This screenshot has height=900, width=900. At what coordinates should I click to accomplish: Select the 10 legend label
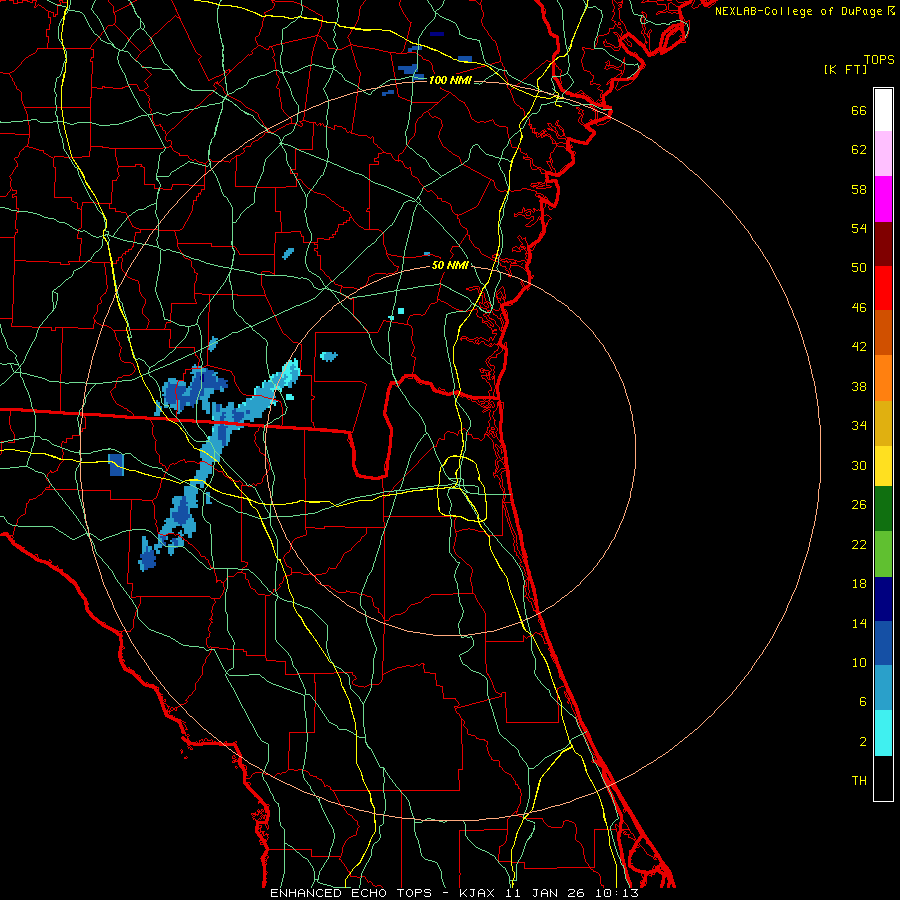pos(859,662)
